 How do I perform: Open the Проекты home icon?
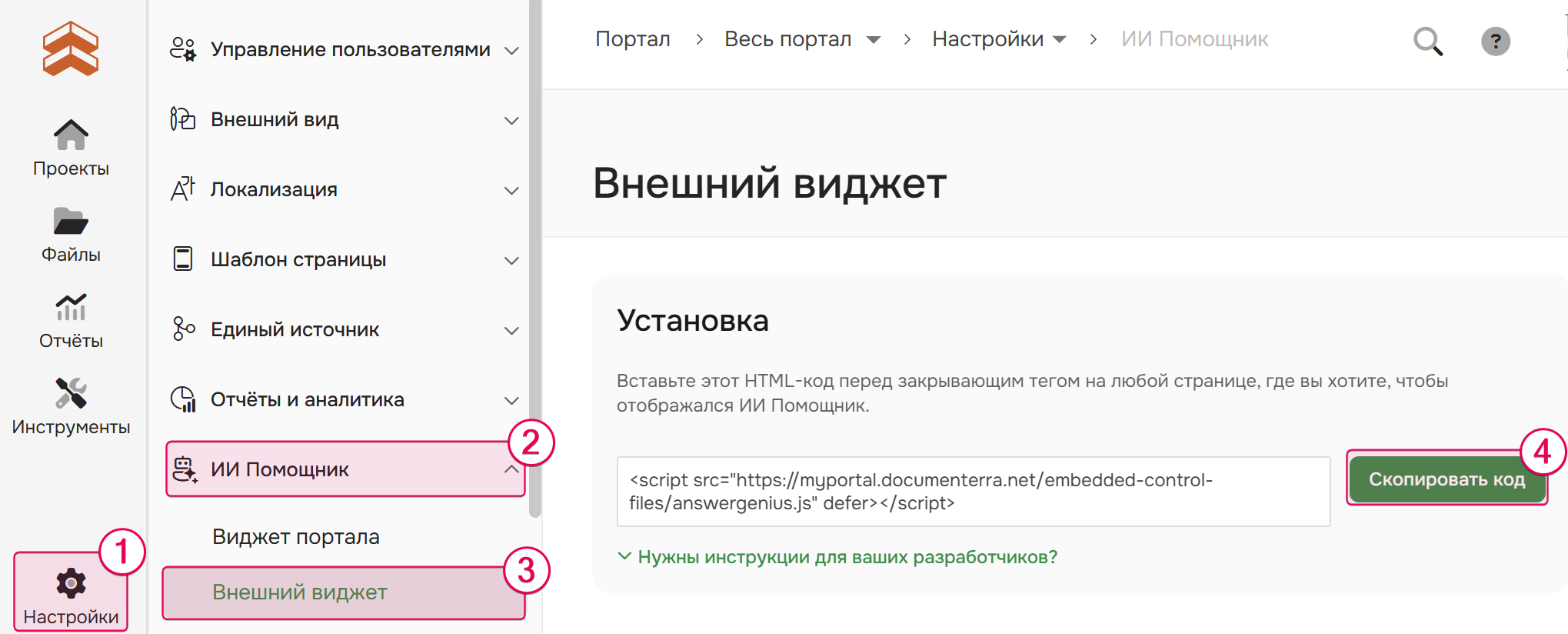[71, 135]
